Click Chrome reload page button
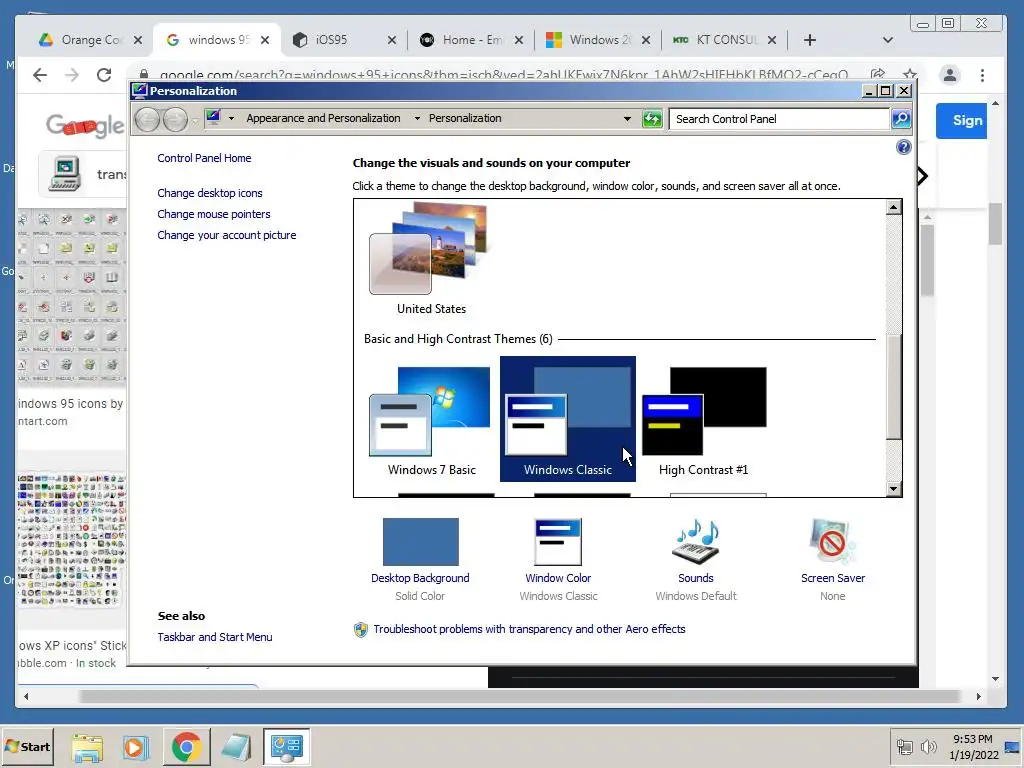The width and height of the screenshot is (1024, 768). coord(104,75)
